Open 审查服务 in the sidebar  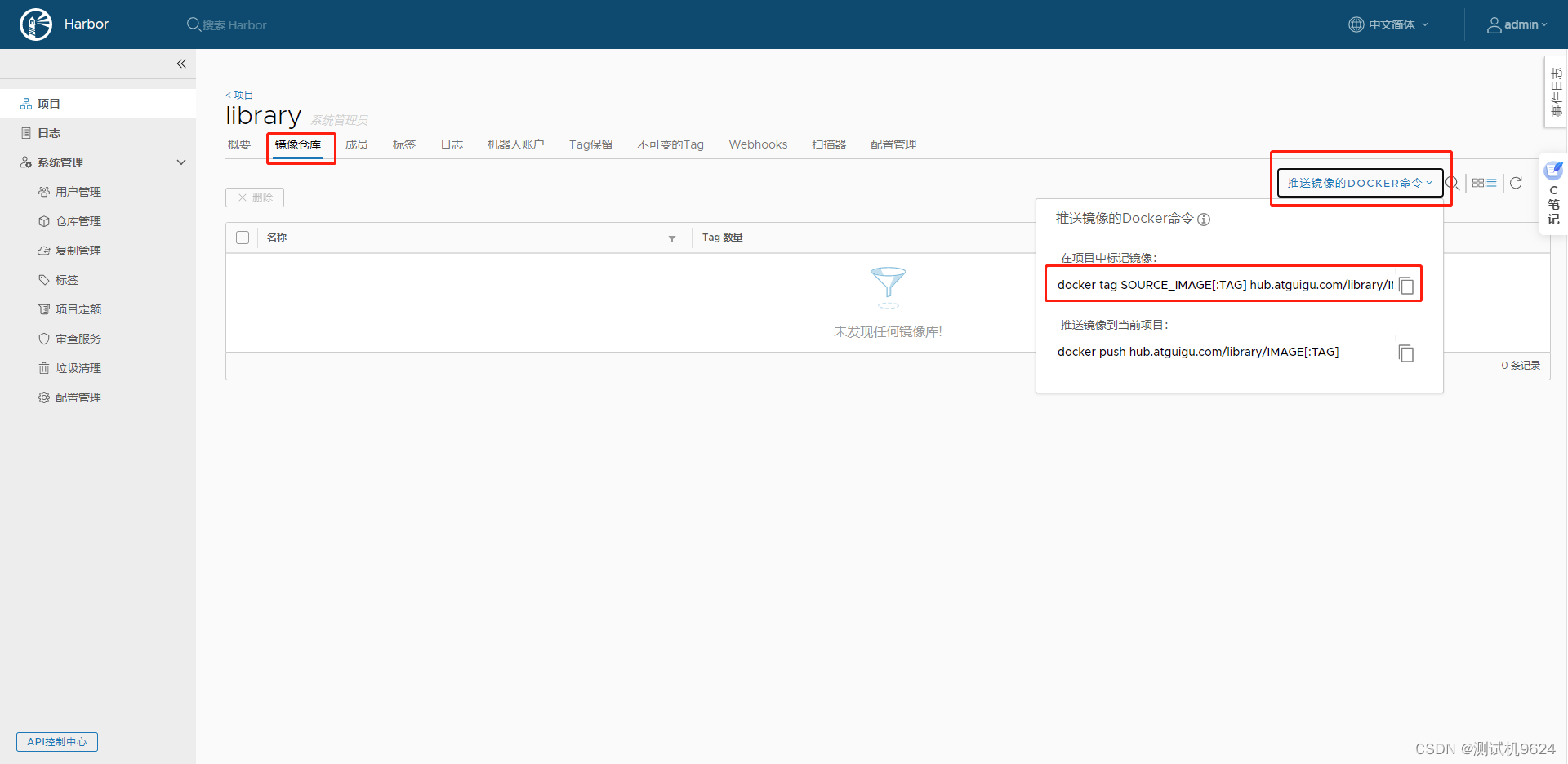click(78, 339)
